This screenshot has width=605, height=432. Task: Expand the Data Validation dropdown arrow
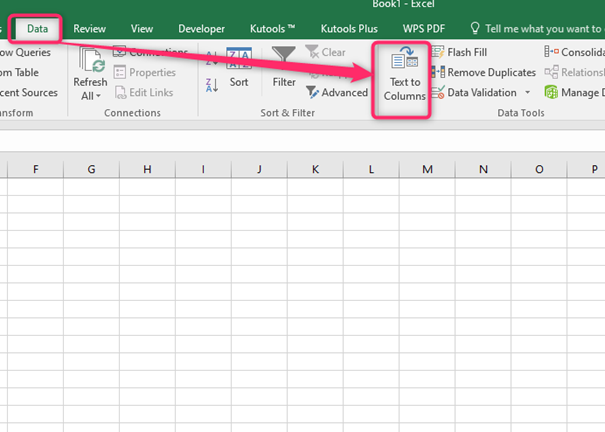pyautogui.click(x=527, y=92)
